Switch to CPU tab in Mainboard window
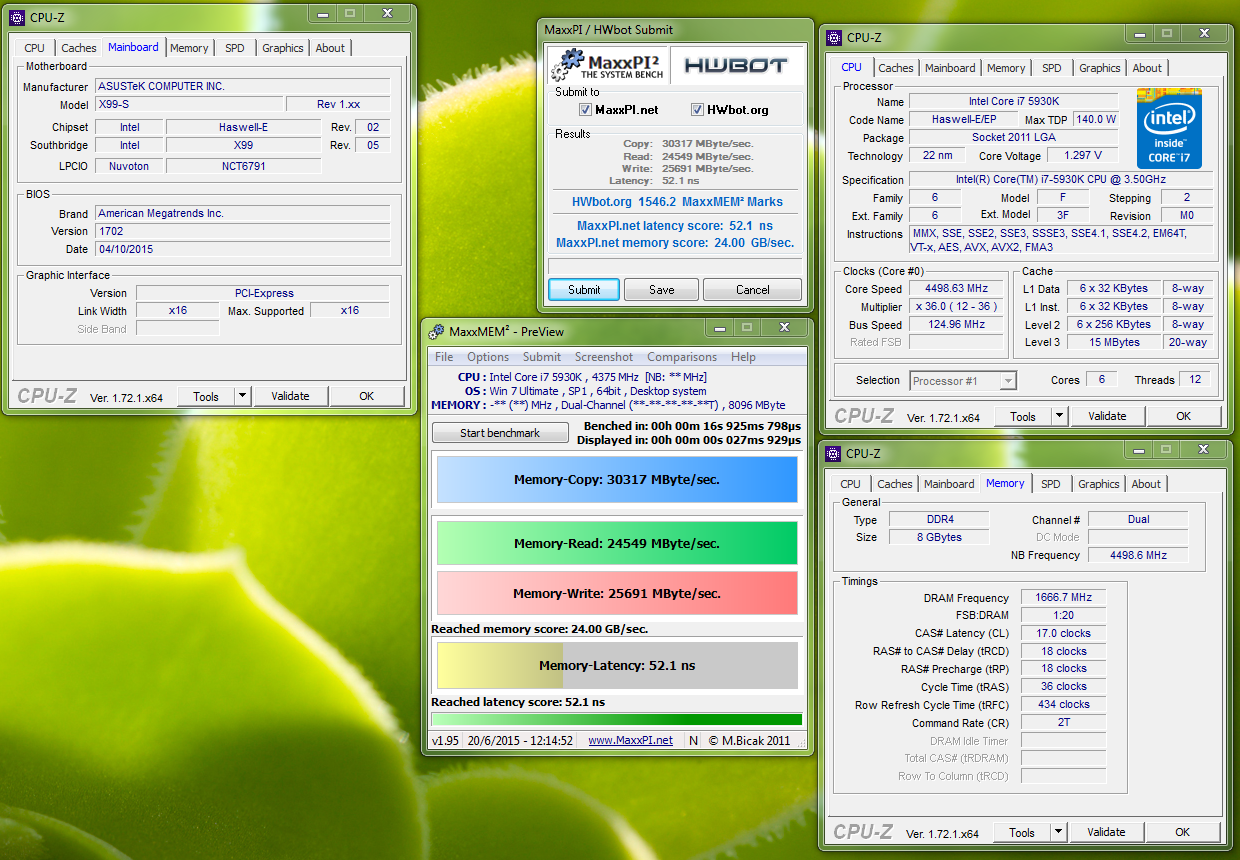The height and width of the screenshot is (860, 1240). (x=35, y=48)
